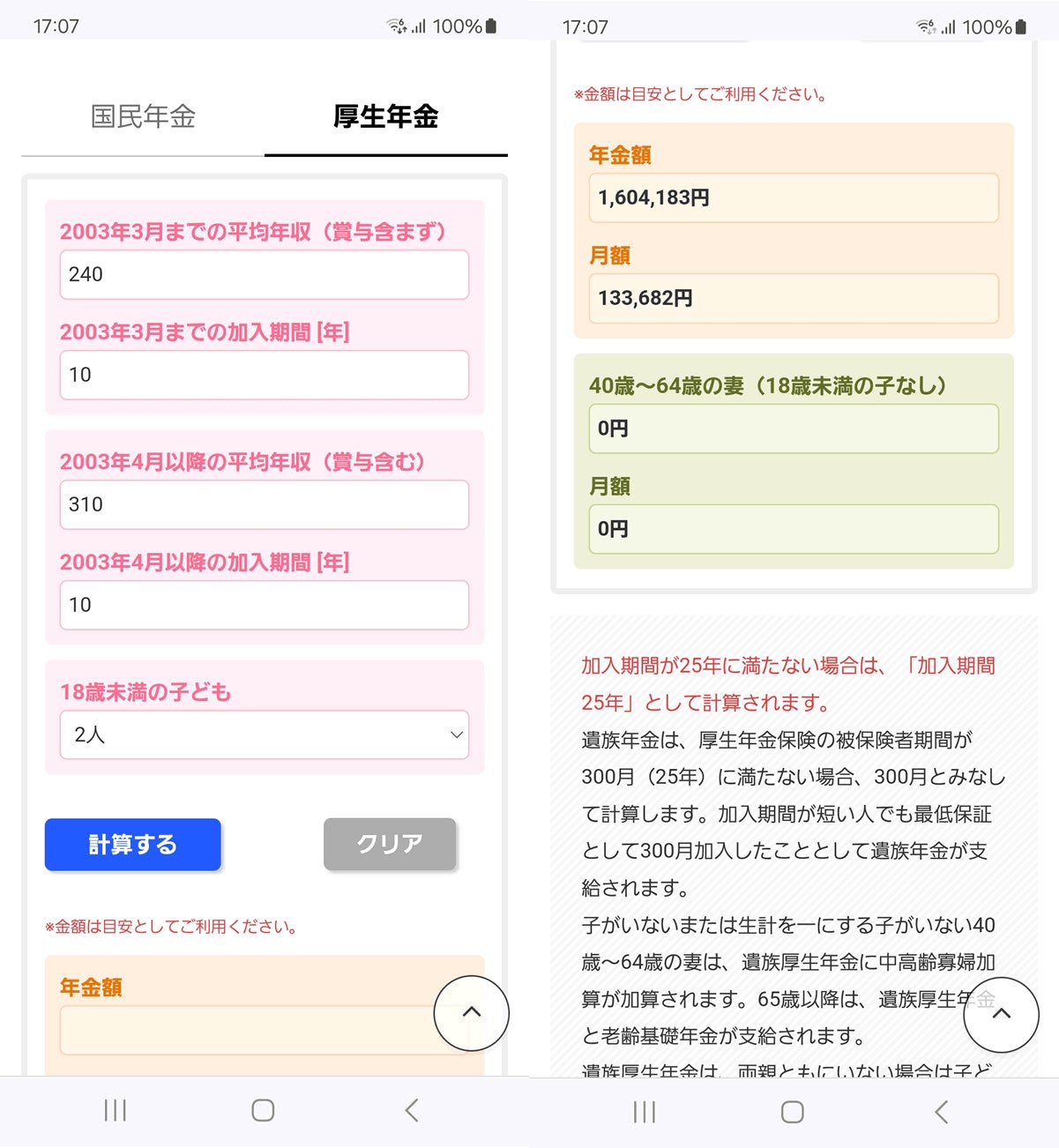Tap scroll-to-top arrow on left screen
Image resolution: width=1059 pixels, height=1148 pixels.
[472, 1013]
